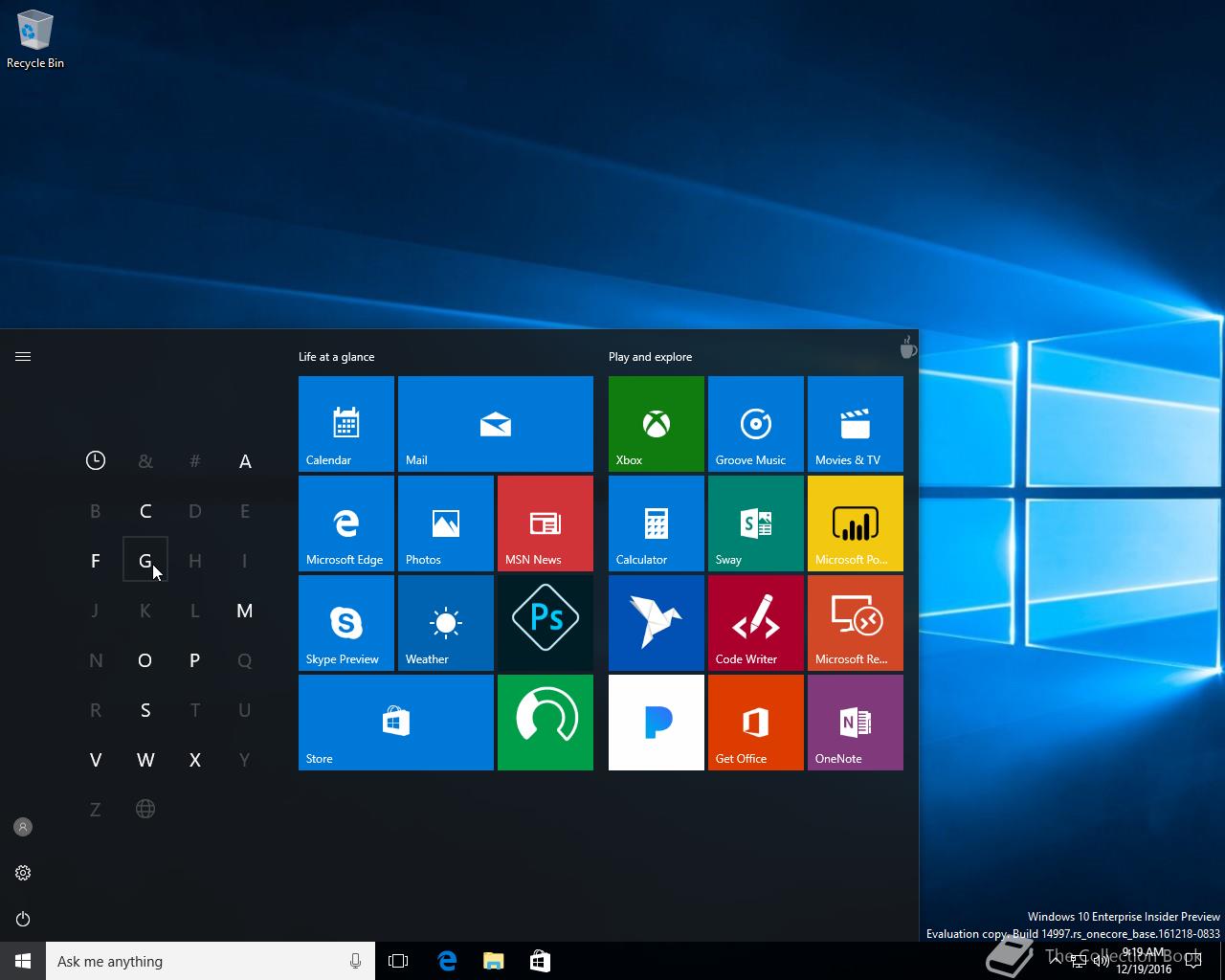Click the Windows Start button
Image resolution: width=1225 pixels, height=980 pixels.
(x=23, y=961)
